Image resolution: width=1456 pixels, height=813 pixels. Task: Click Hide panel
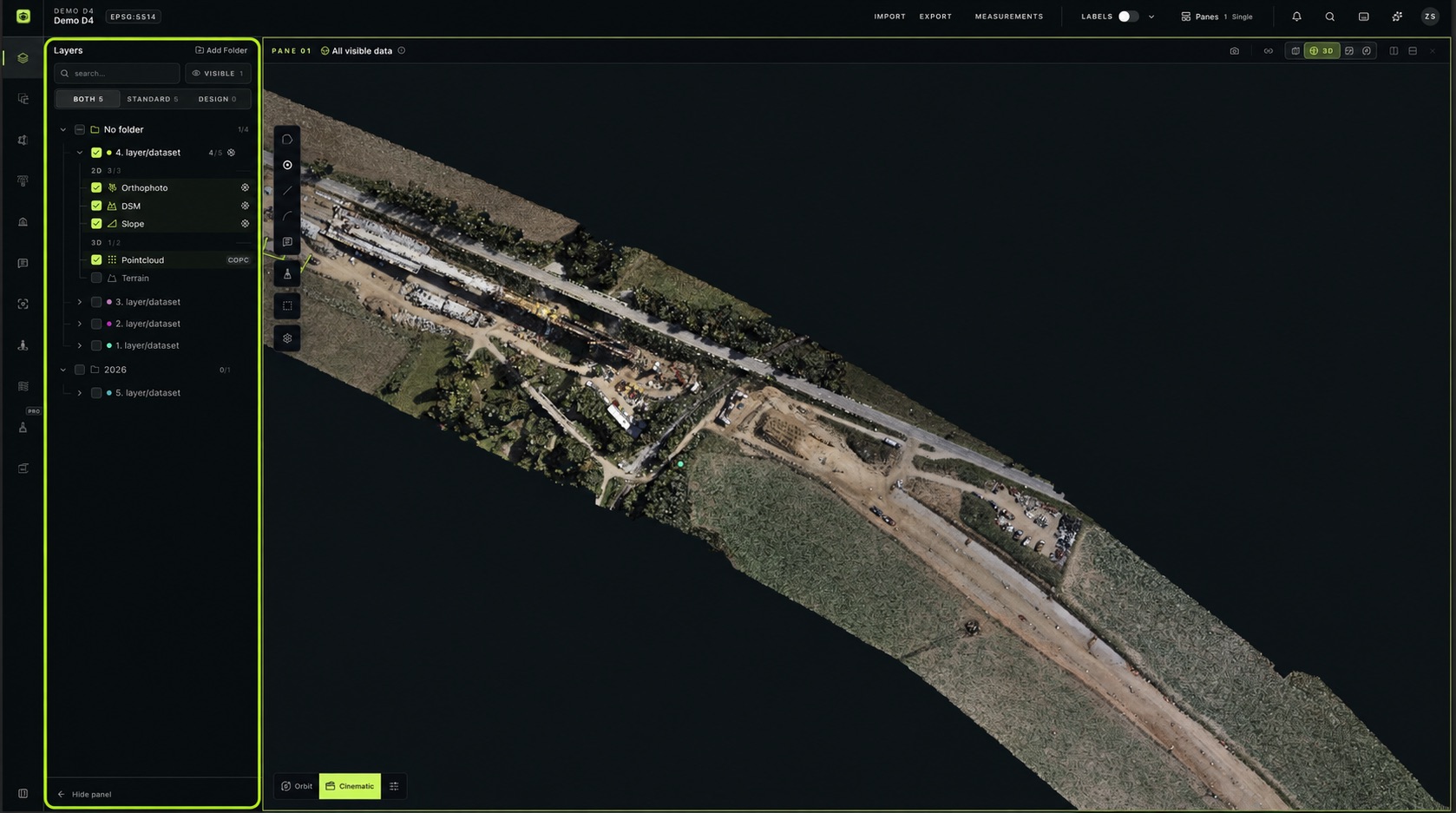[x=85, y=794]
